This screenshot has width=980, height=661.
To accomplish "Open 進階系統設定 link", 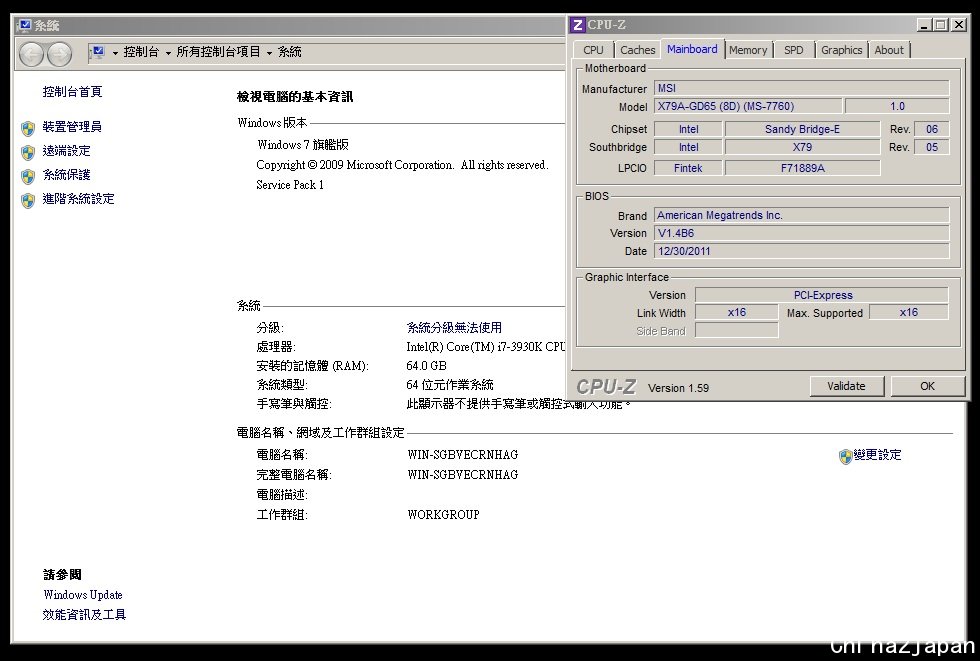I will tap(78, 199).
